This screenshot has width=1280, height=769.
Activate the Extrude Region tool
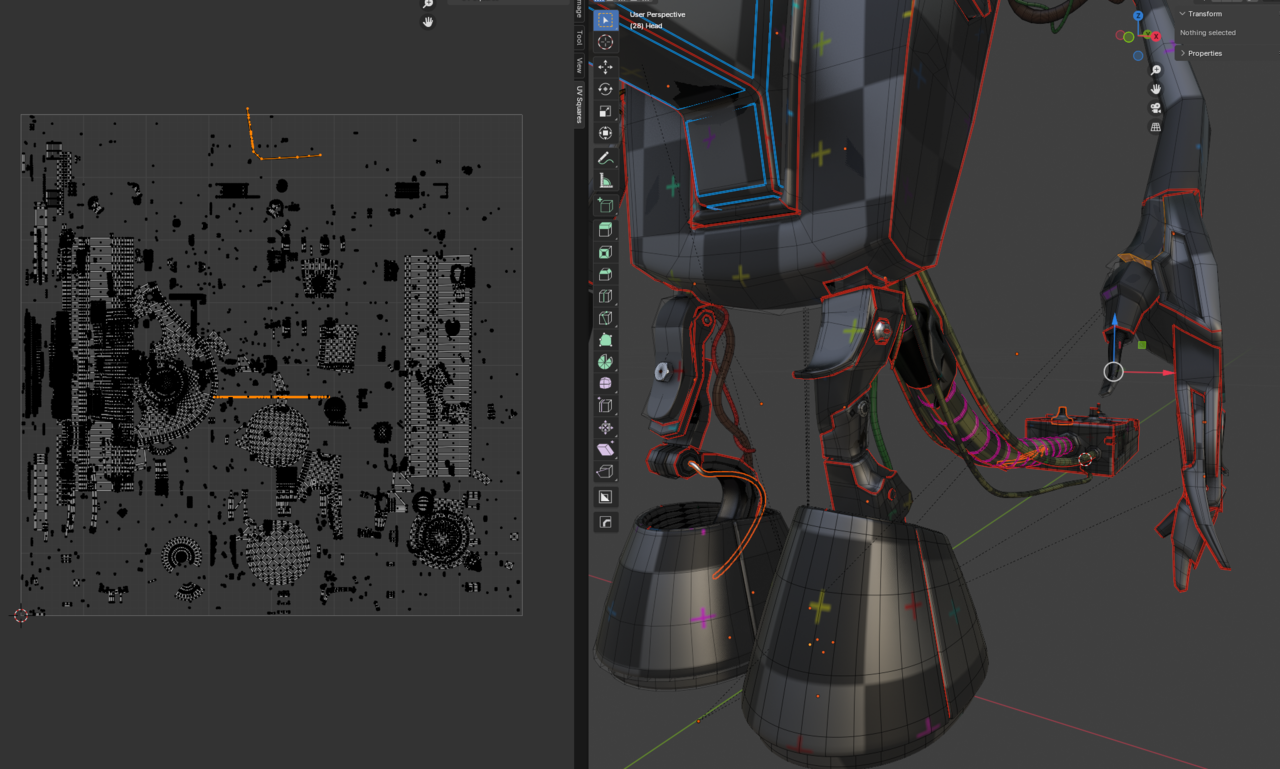tap(605, 230)
